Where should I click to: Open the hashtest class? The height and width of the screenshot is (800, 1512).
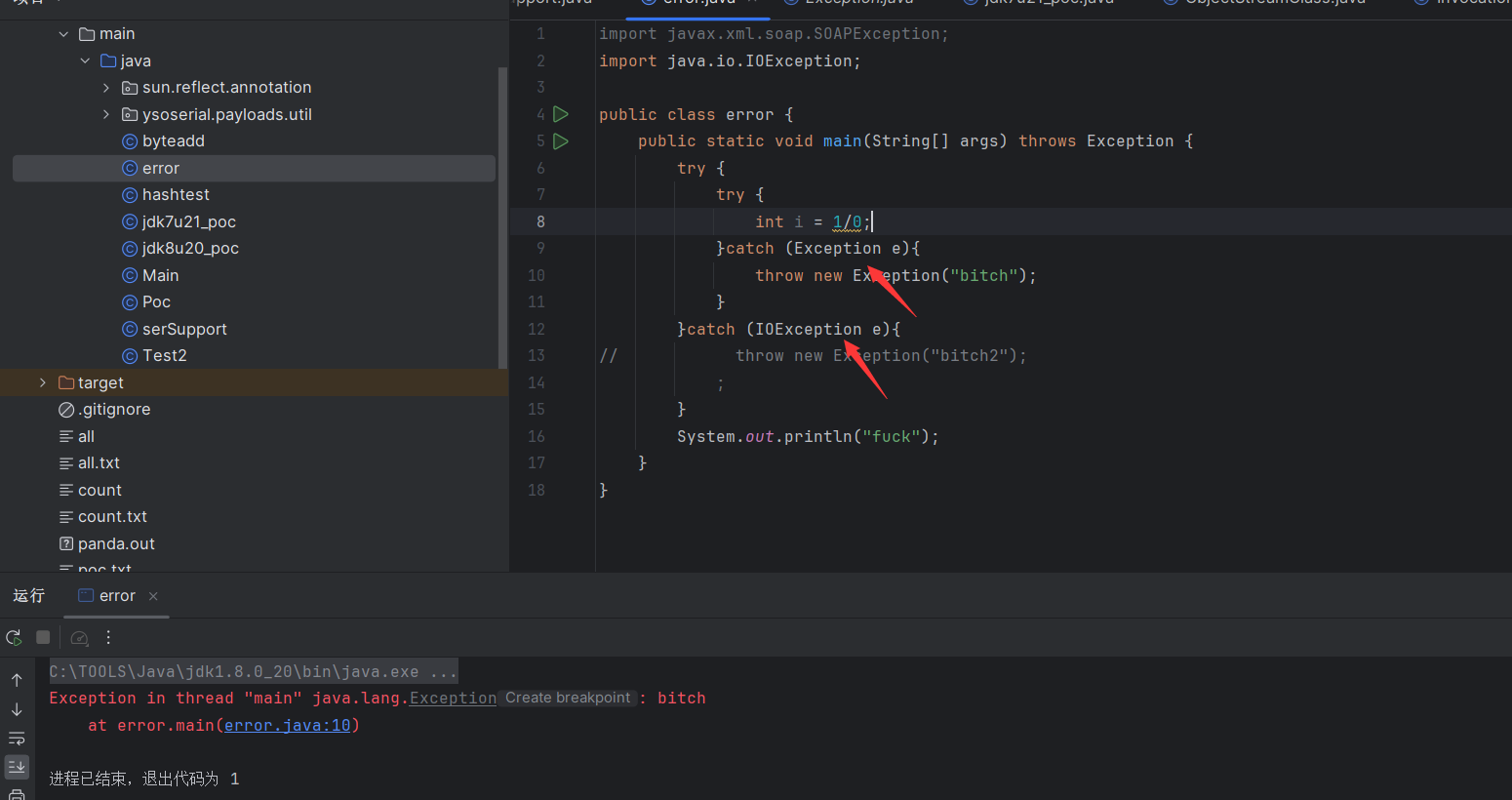[x=176, y=195]
